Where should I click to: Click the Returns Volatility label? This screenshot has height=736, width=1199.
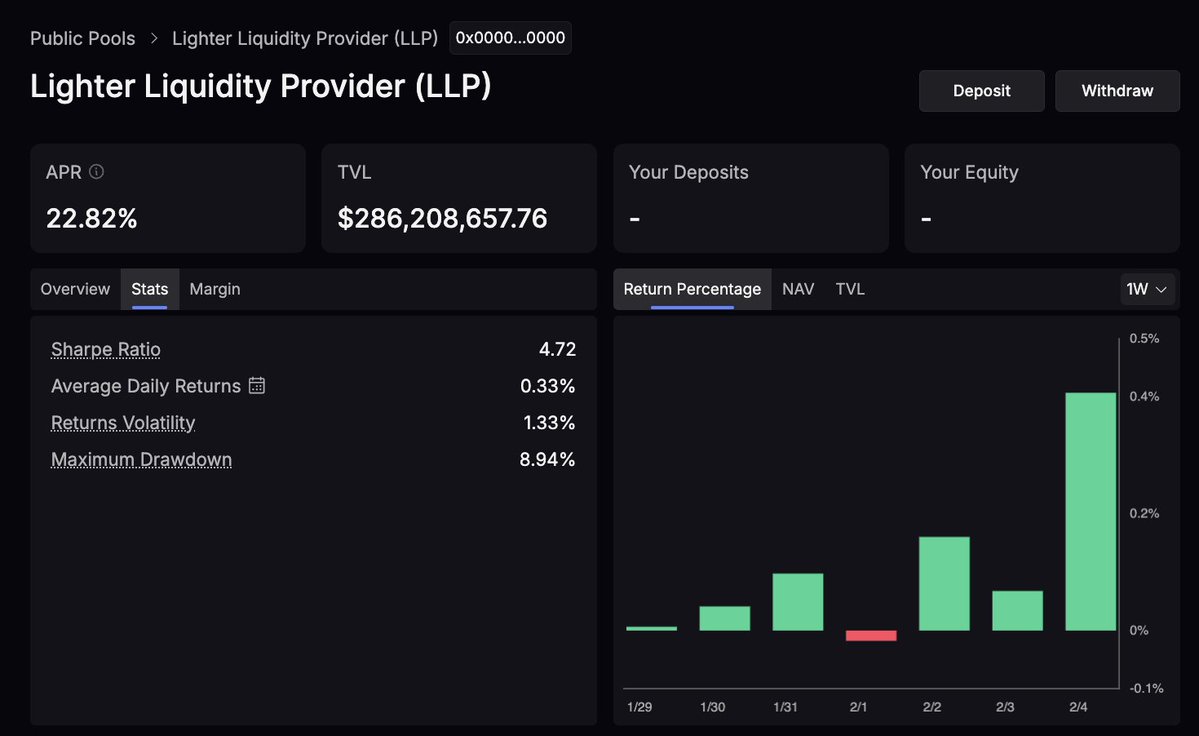pyautogui.click(x=123, y=423)
